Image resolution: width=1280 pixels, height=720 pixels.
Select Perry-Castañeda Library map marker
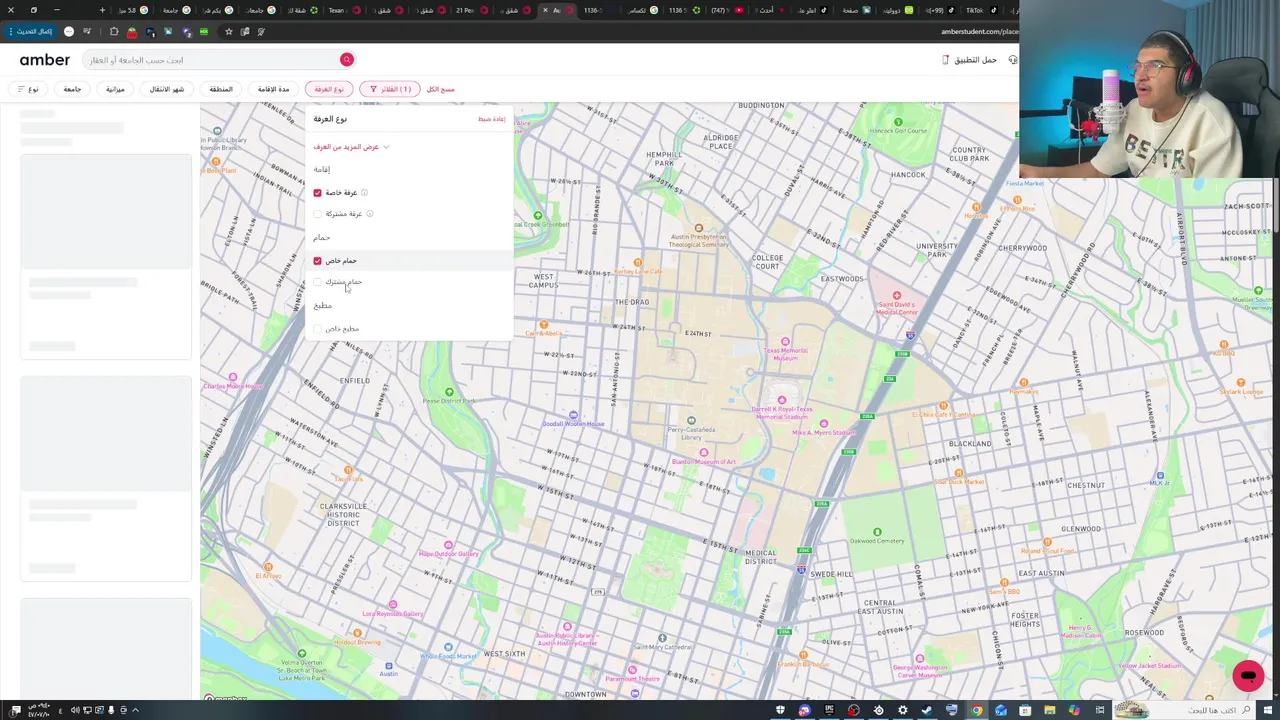click(691, 420)
